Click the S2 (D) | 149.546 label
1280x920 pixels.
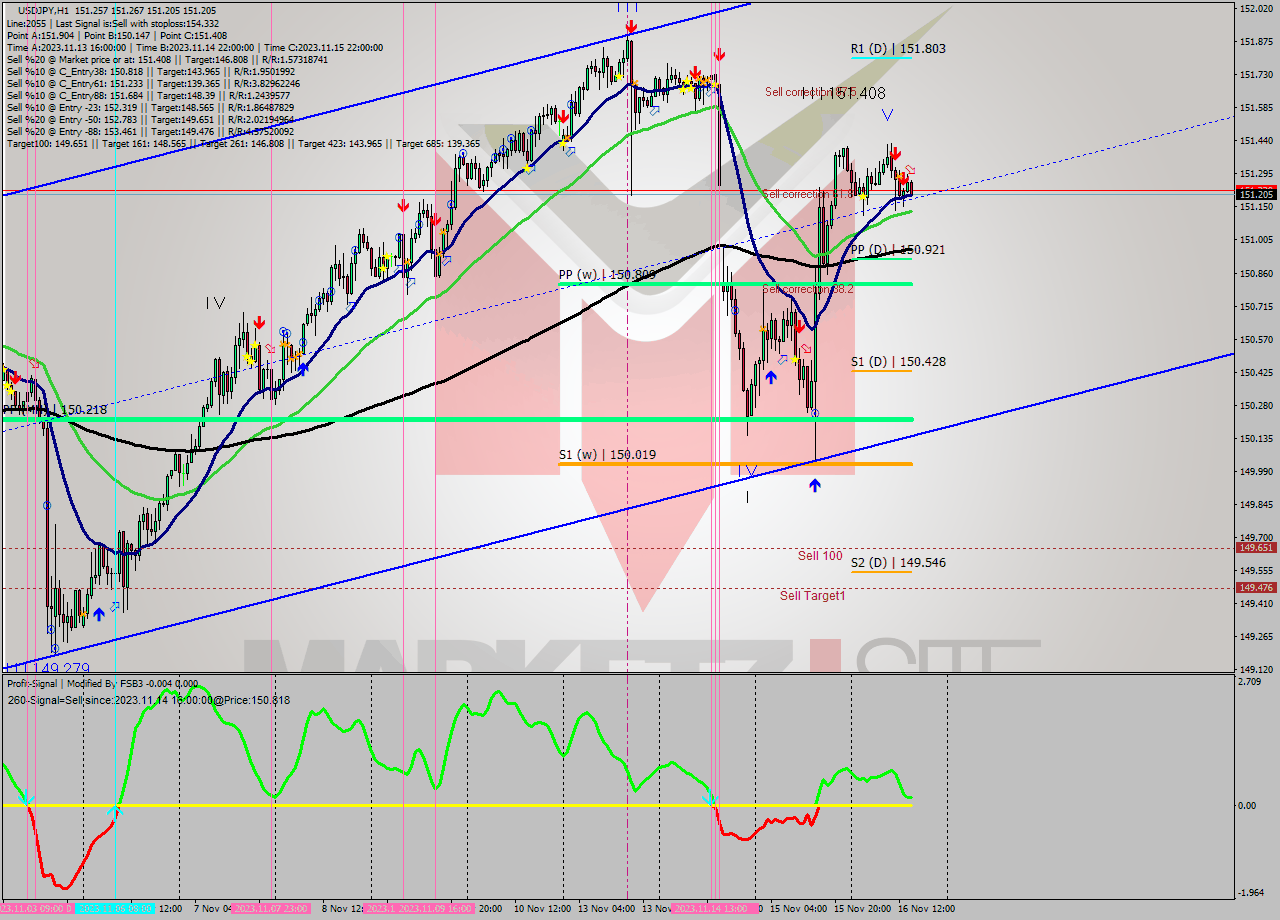898,562
